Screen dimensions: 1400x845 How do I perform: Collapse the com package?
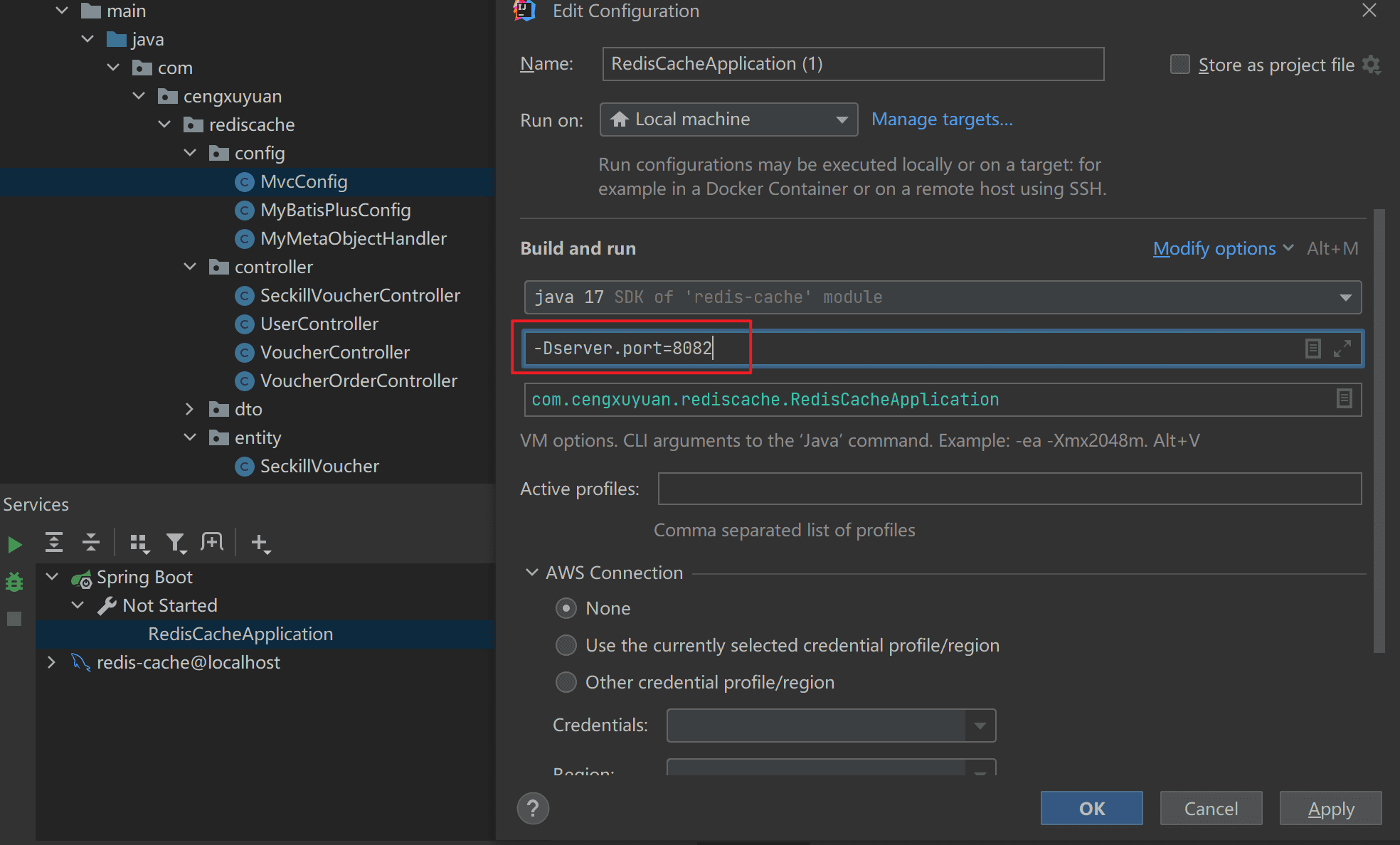coord(113,68)
